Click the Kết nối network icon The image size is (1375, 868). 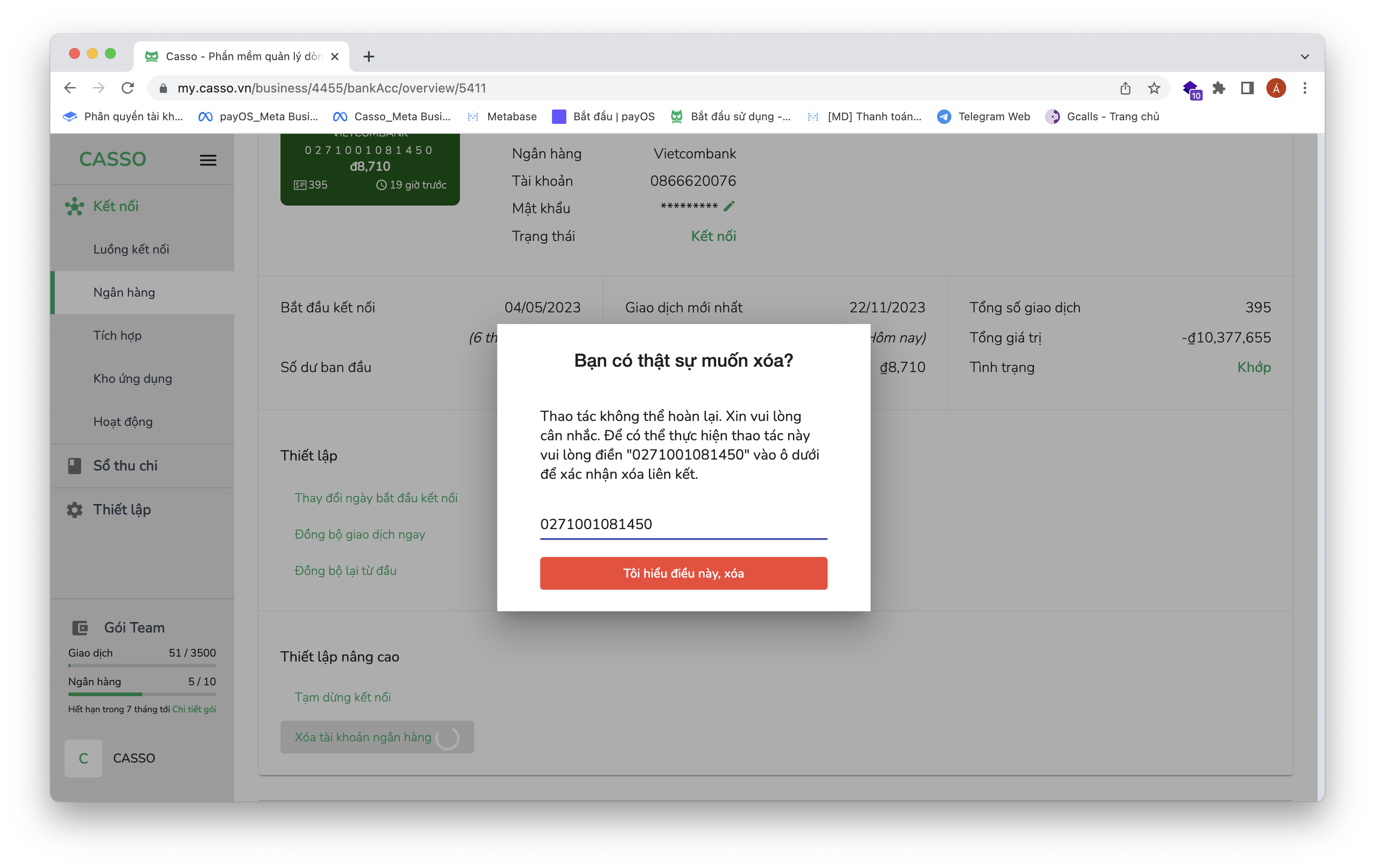pos(74,206)
